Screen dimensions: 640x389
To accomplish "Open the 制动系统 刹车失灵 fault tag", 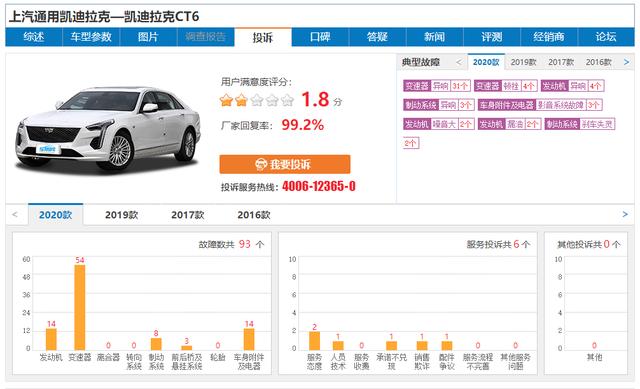I will pos(580,124).
